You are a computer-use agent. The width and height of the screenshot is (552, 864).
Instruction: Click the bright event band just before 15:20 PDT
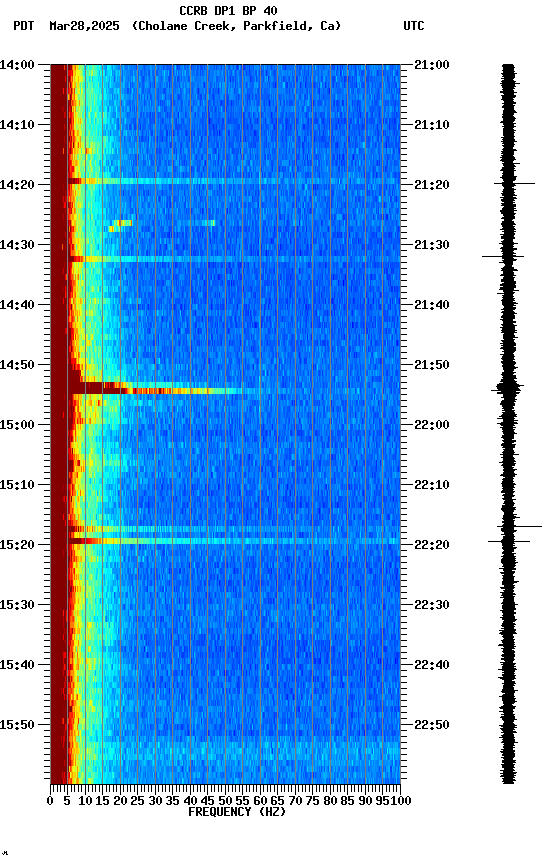click(234, 541)
